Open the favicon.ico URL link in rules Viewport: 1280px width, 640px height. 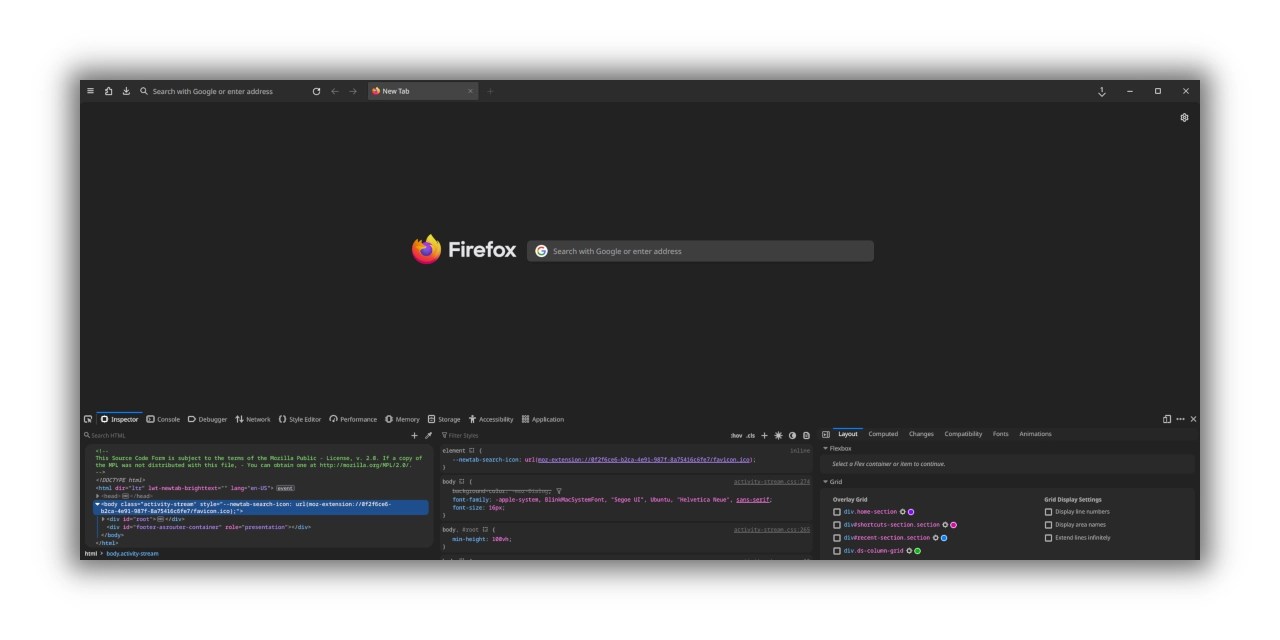tap(644, 459)
